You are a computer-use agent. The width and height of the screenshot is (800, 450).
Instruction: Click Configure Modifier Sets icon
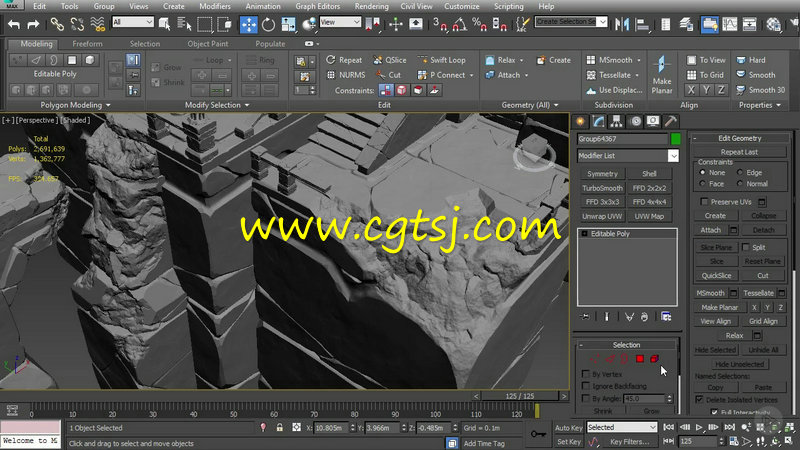point(666,317)
